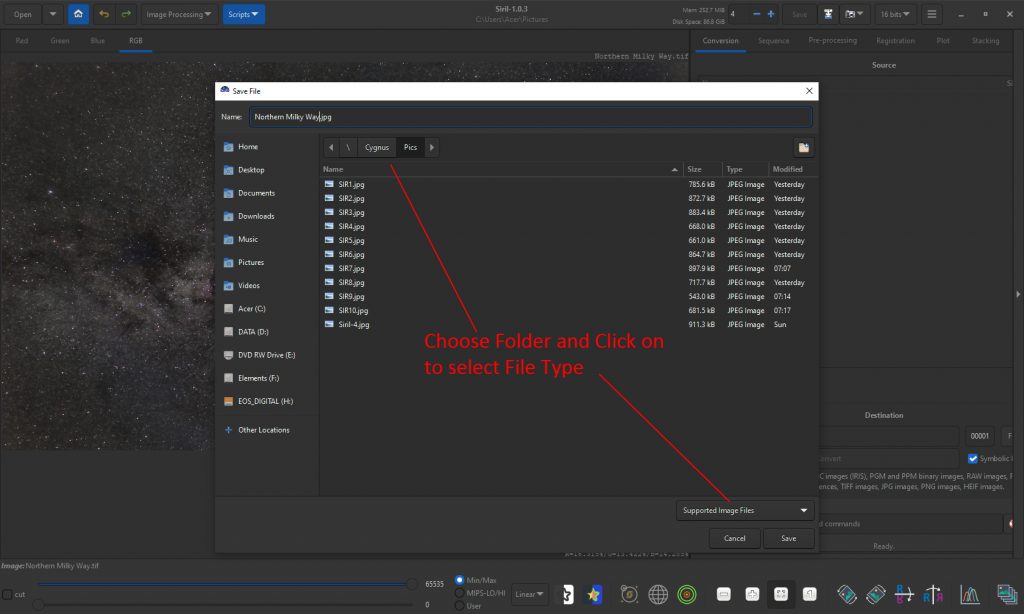Image resolution: width=1024 pixels, height=614 pixels.
Task: Undo the last operation in Siril
Action: pos(104,14)
